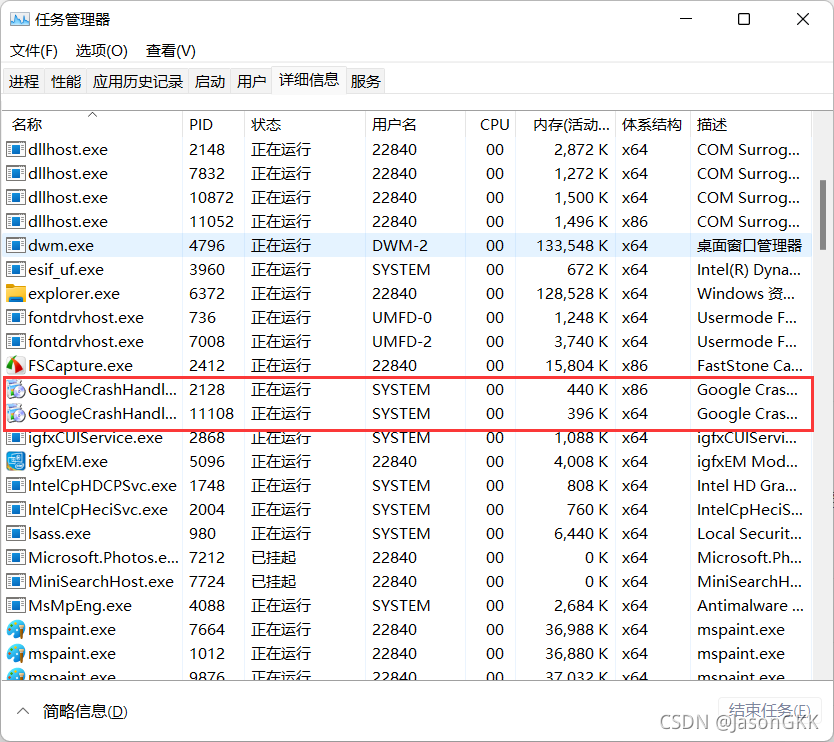Image resolution: width=834 pixels, height=742 pixels.
Task: Click the IntelCpHDCPSvc.exe process icon
Action: coord(15,485)
